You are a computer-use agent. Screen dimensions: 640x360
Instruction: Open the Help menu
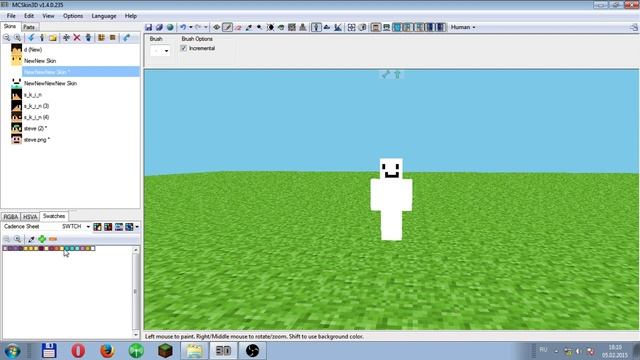click(x=131, y=16)
